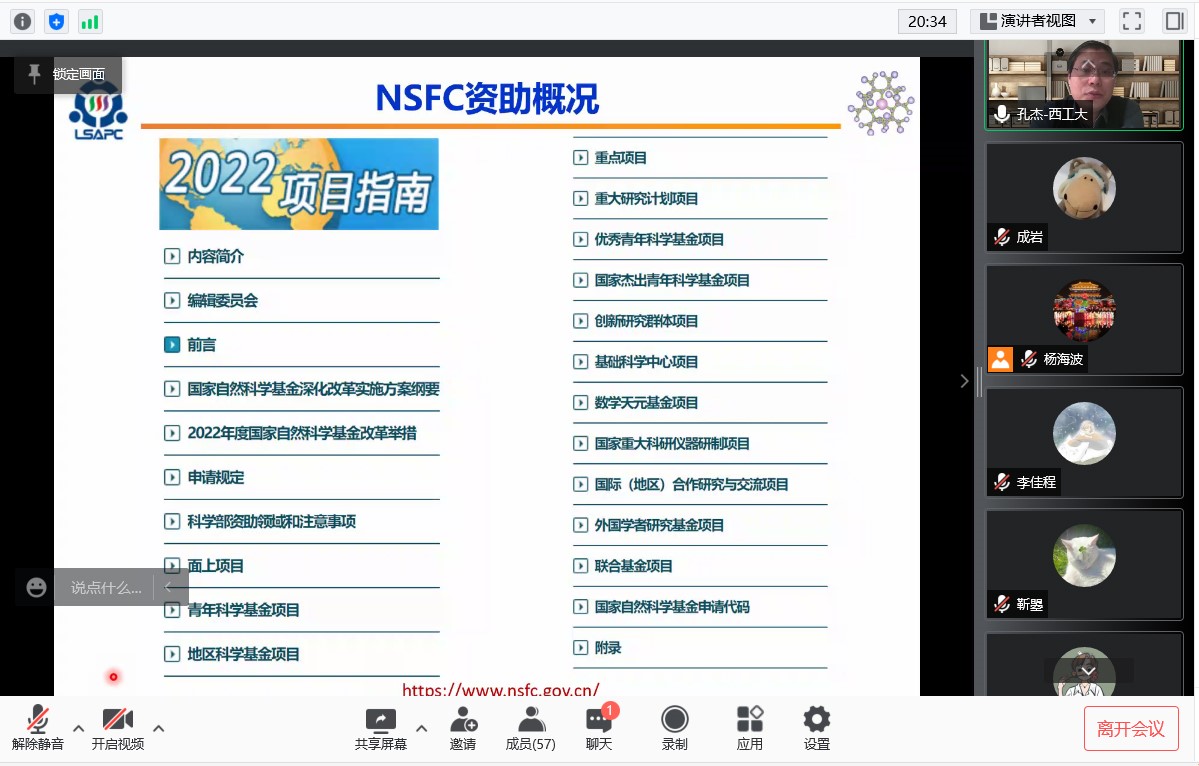The width and height of the screenshot is (1199, 766).
Task: Toggle the side panel layout icon
Action: click(x=1174, y=21)
